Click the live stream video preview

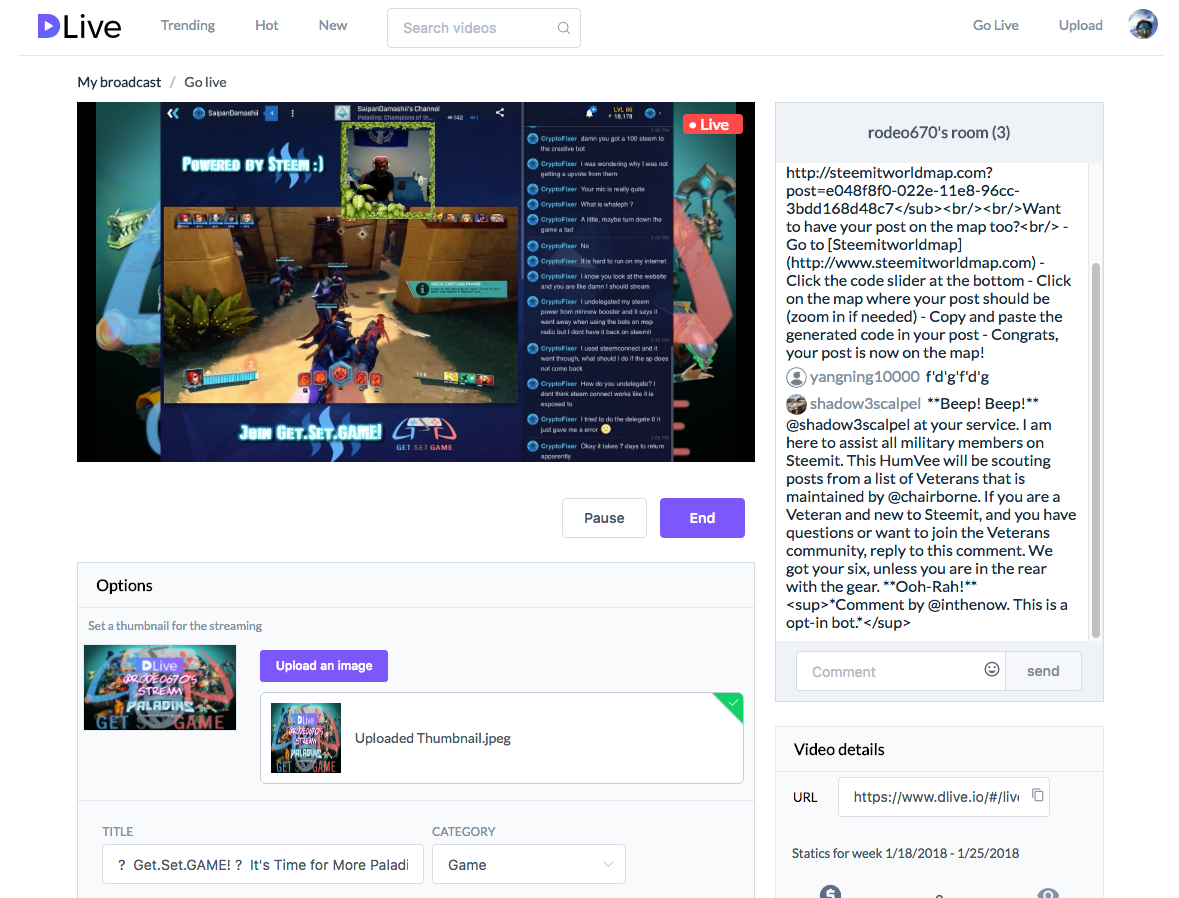(416, 282)
